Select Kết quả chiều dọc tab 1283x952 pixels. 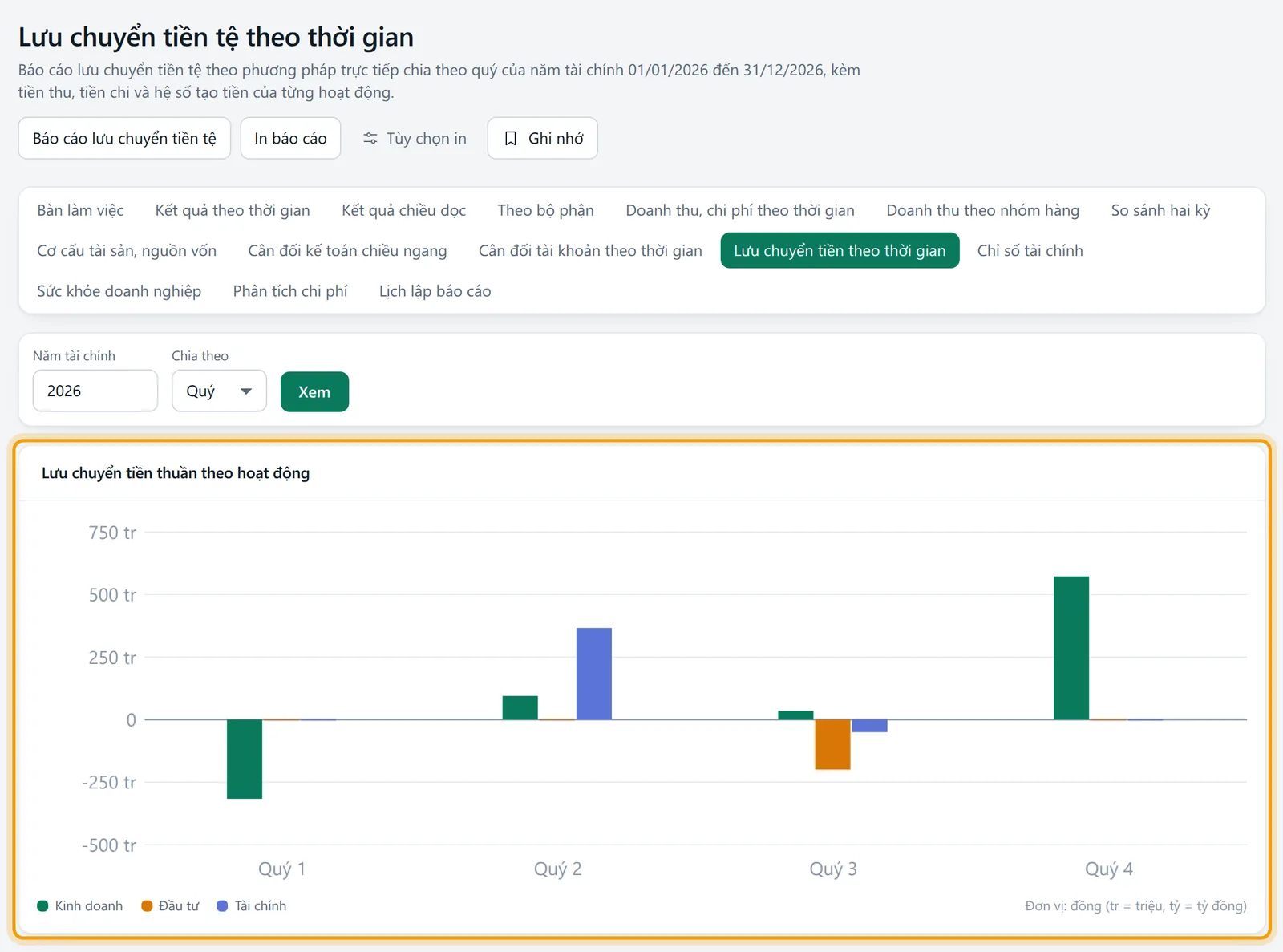403,210
